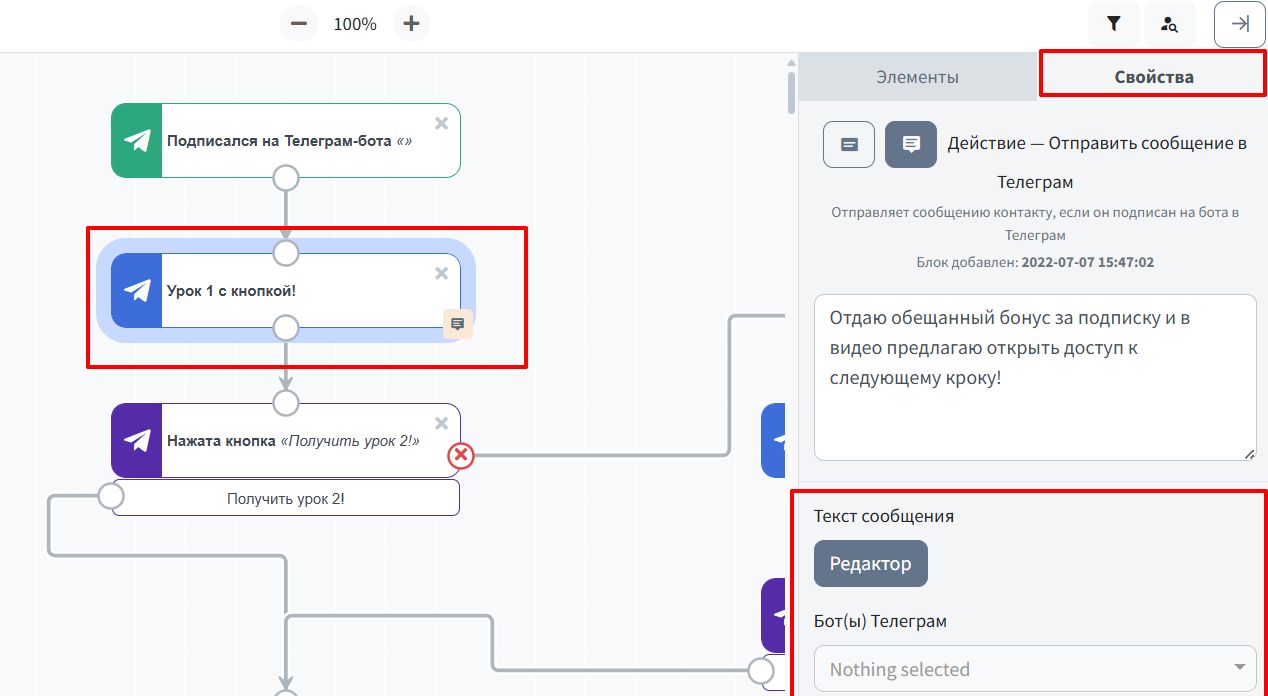Screen dimensions: 1268x696
Task: Click output connector of Подписался block
Action: point(286,179)
